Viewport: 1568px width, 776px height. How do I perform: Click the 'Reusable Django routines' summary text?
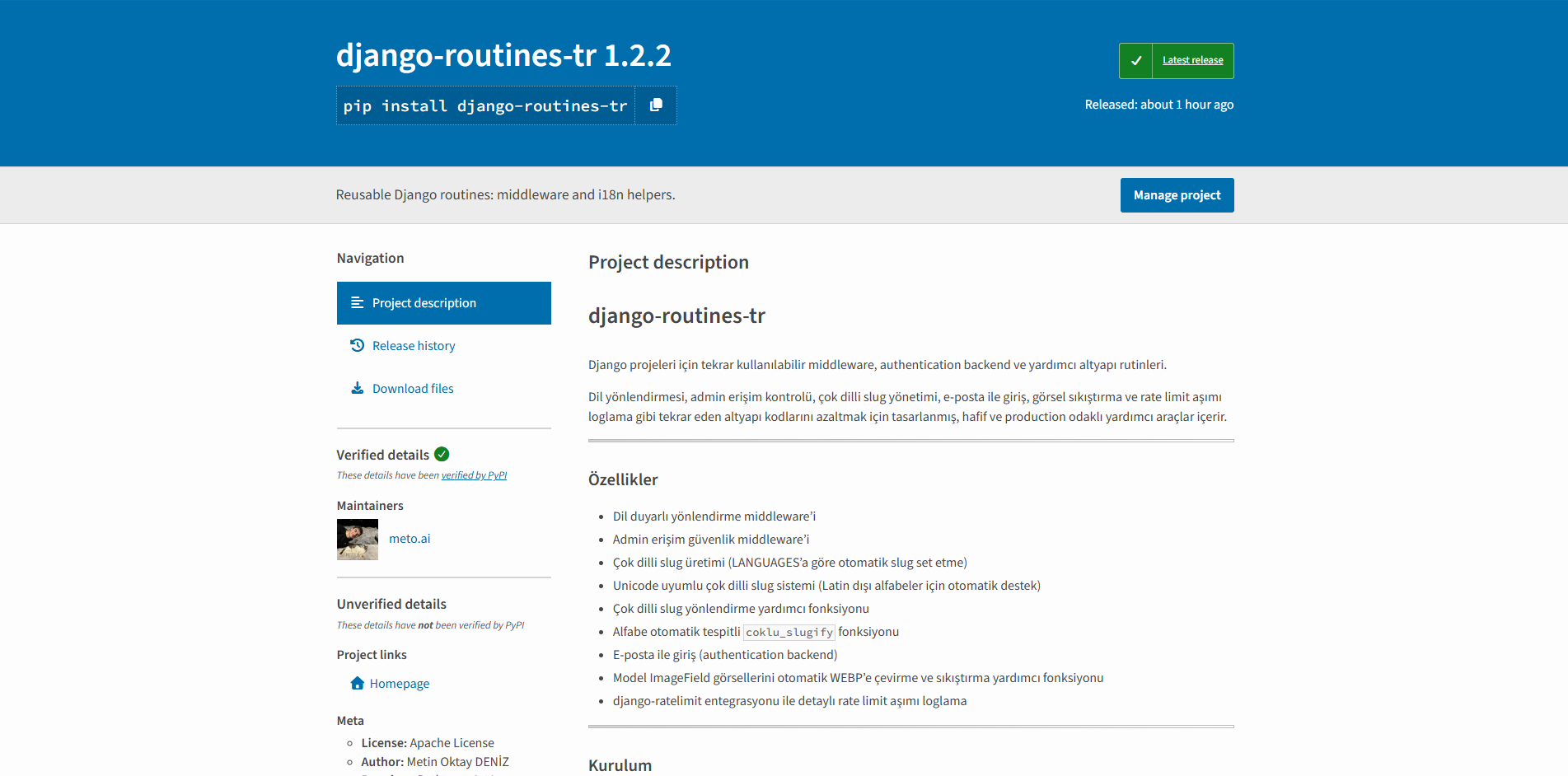506,194
